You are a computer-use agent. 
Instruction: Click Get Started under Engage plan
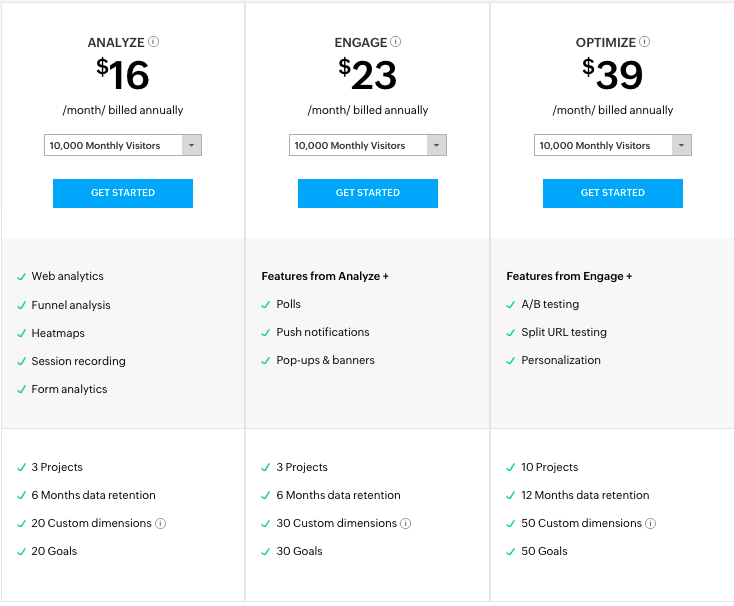(368, 193)
